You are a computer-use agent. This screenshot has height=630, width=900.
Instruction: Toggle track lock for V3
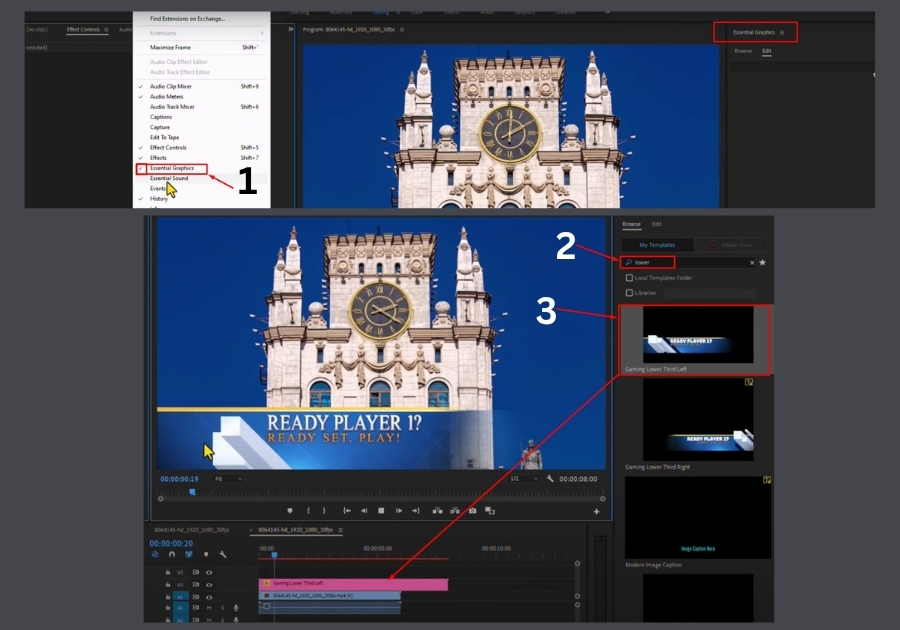168,572
